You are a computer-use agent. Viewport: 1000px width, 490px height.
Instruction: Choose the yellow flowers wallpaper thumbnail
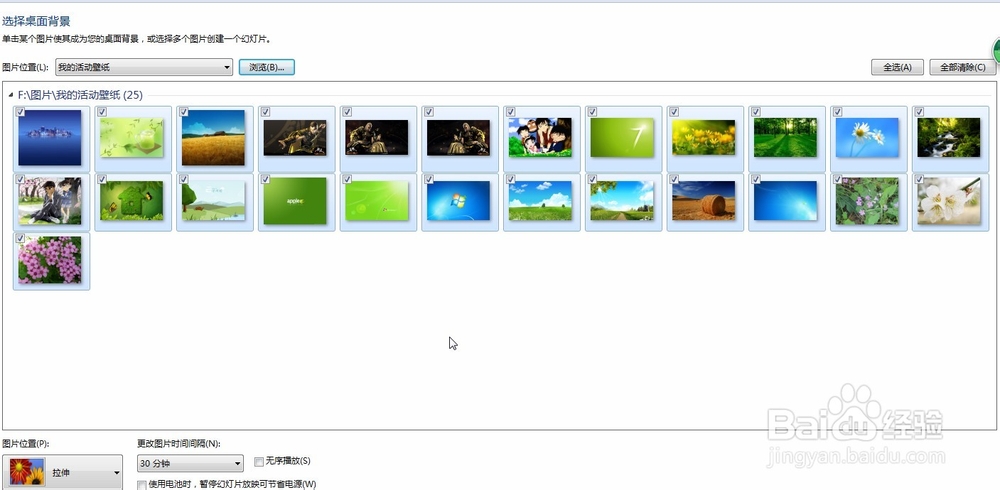tap(703, 137)
